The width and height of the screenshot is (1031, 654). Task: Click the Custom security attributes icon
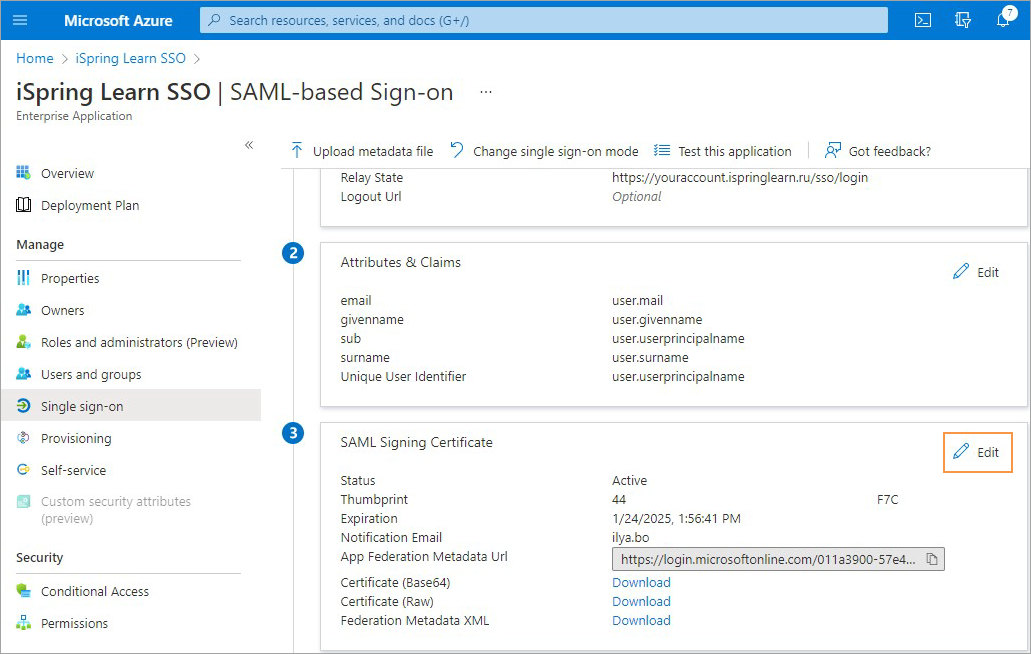click(x=23, y=502)
